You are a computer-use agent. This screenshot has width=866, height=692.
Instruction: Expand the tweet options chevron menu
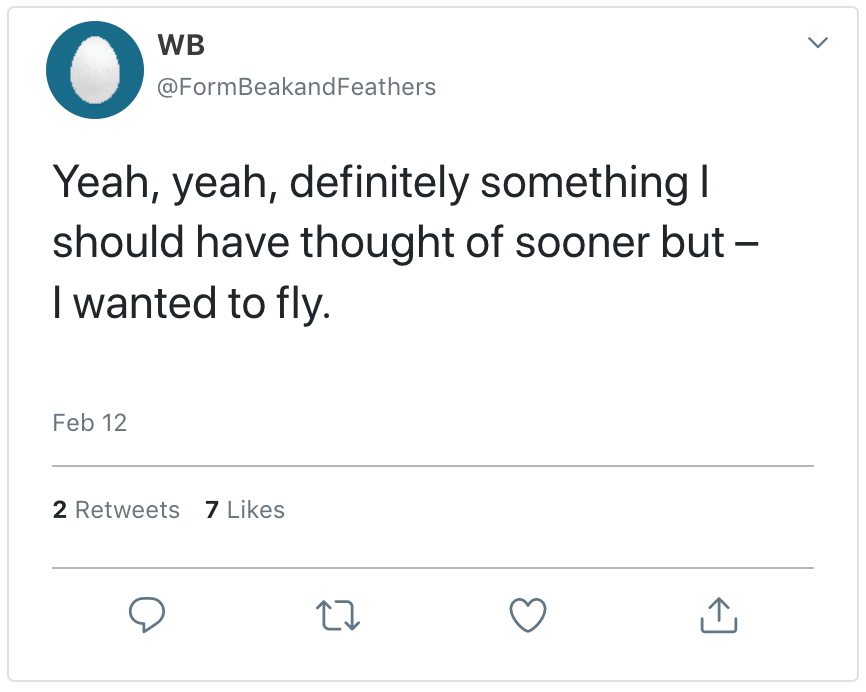817,43
